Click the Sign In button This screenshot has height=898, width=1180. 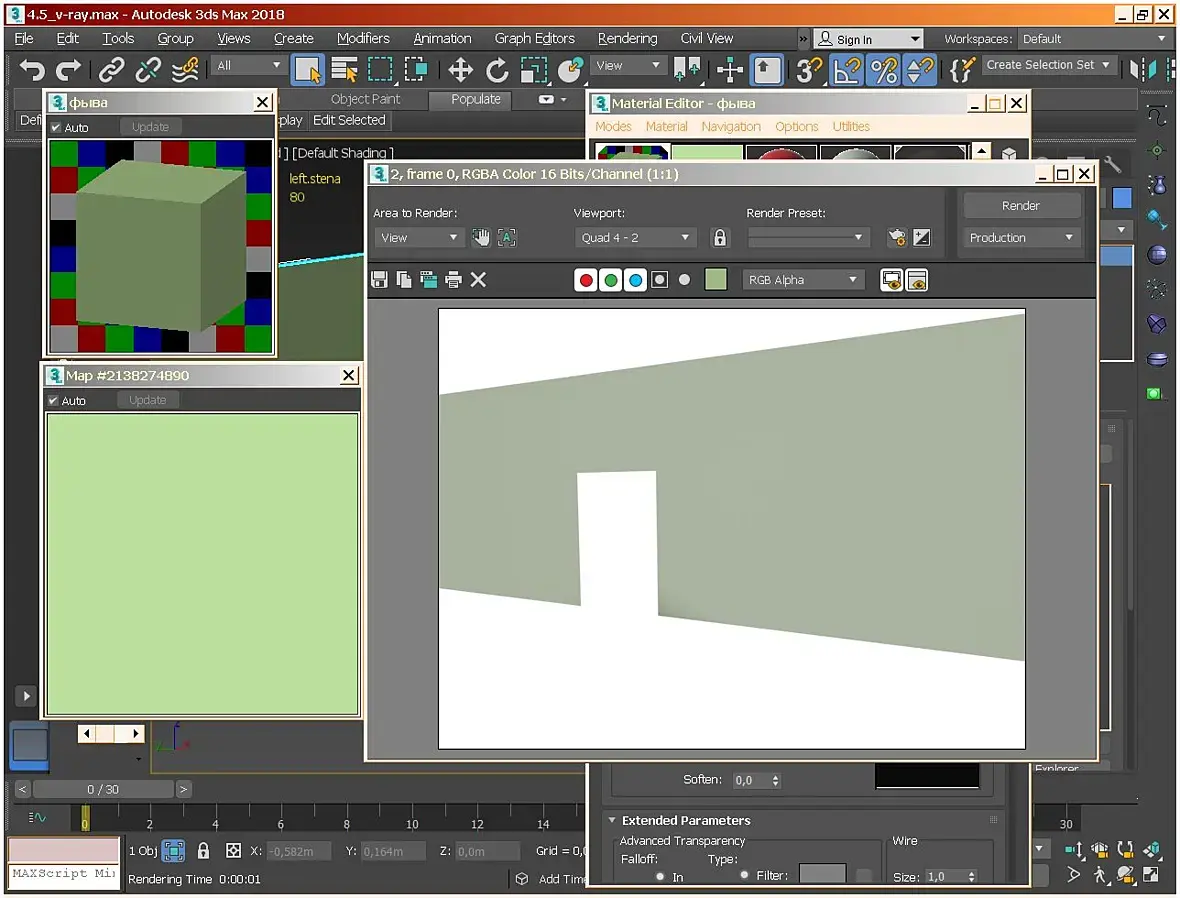click(869, 39)
